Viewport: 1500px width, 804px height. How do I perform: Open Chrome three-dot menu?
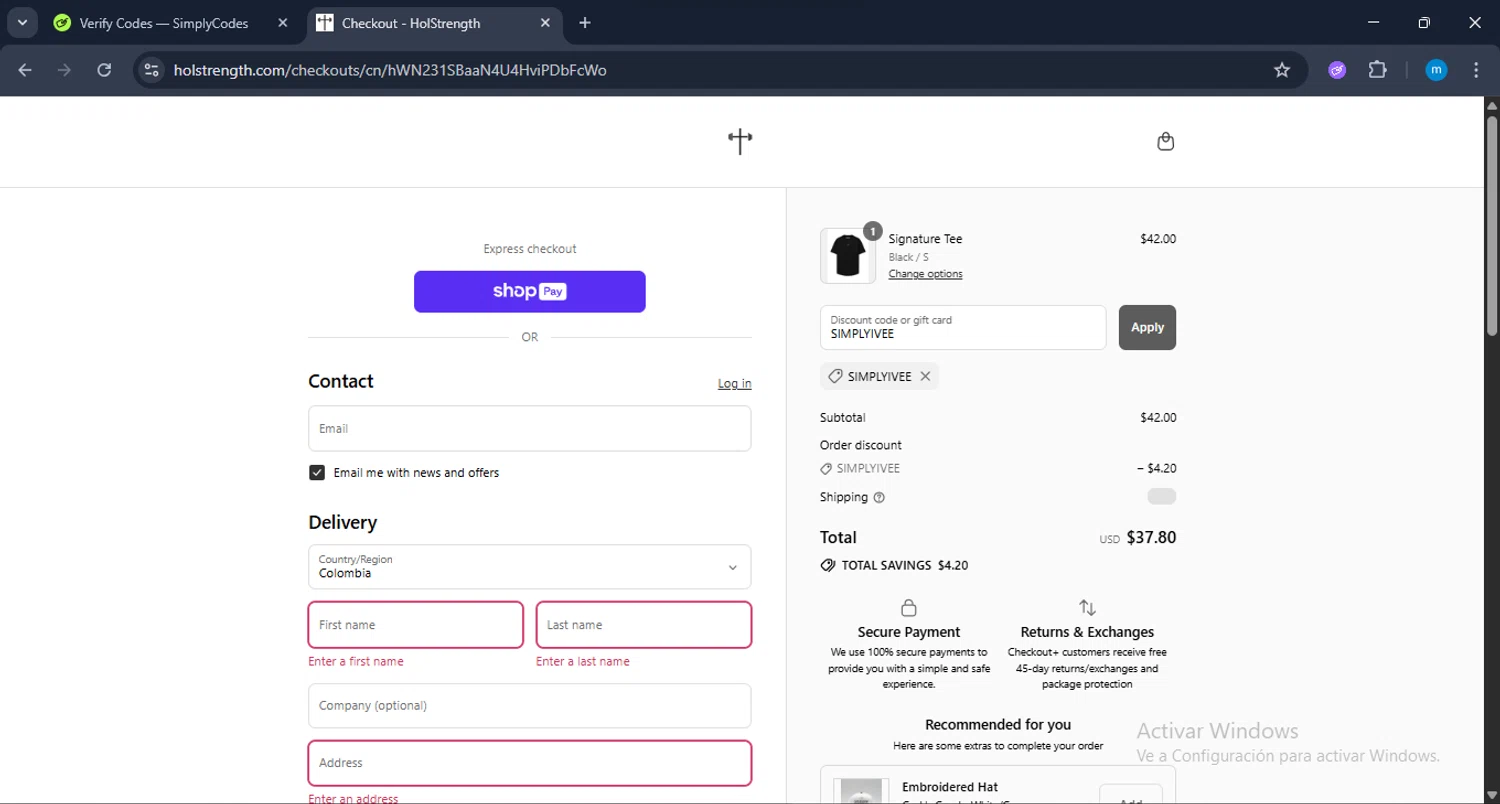click(x=1476, y=70)
